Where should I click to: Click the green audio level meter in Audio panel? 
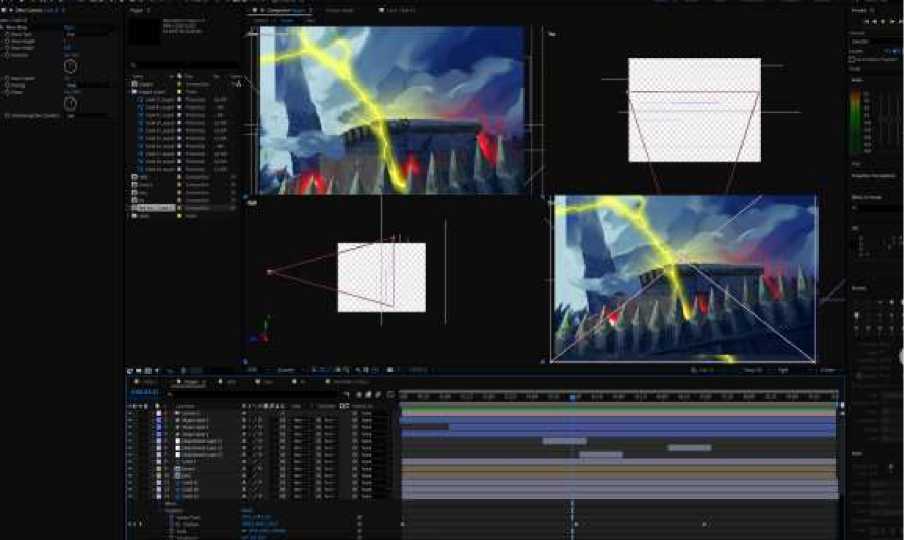coord(856,121)
